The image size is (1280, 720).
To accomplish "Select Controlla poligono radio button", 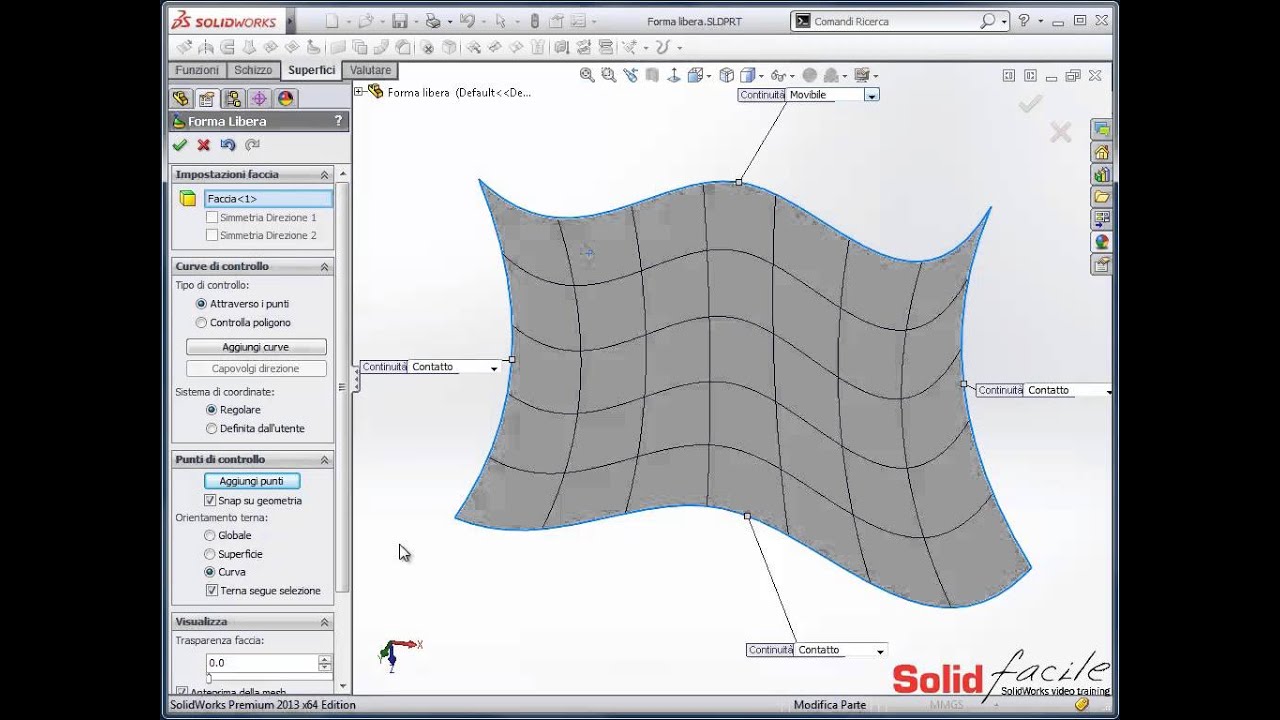I will click(201, 322).
